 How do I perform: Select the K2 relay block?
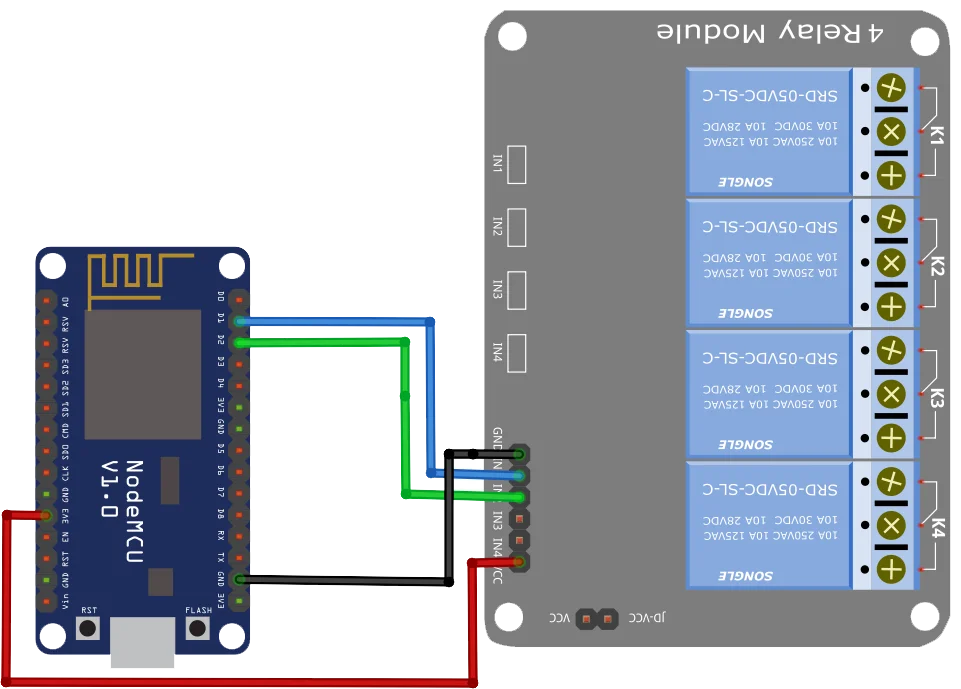click(769, 262)
